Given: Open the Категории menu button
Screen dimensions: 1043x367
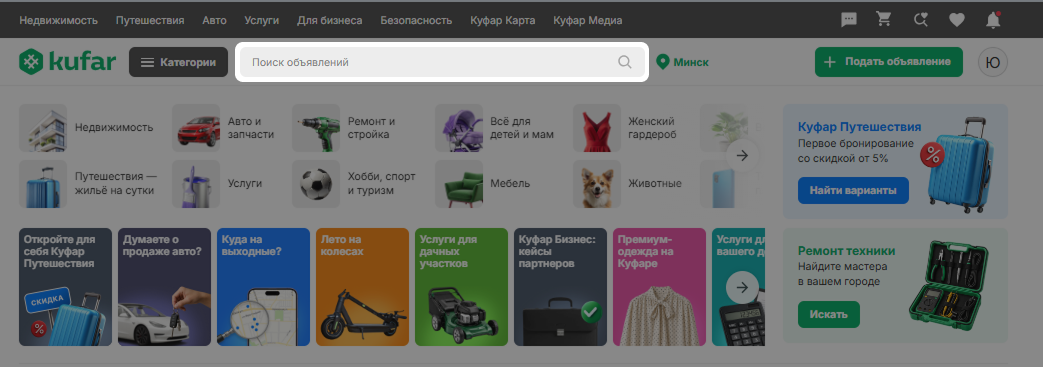Looking at the screenshot, I should click(178, 62).
